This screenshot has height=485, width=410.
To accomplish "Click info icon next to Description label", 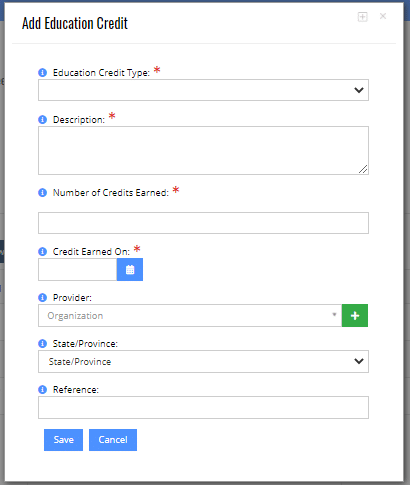I will 42,119.
